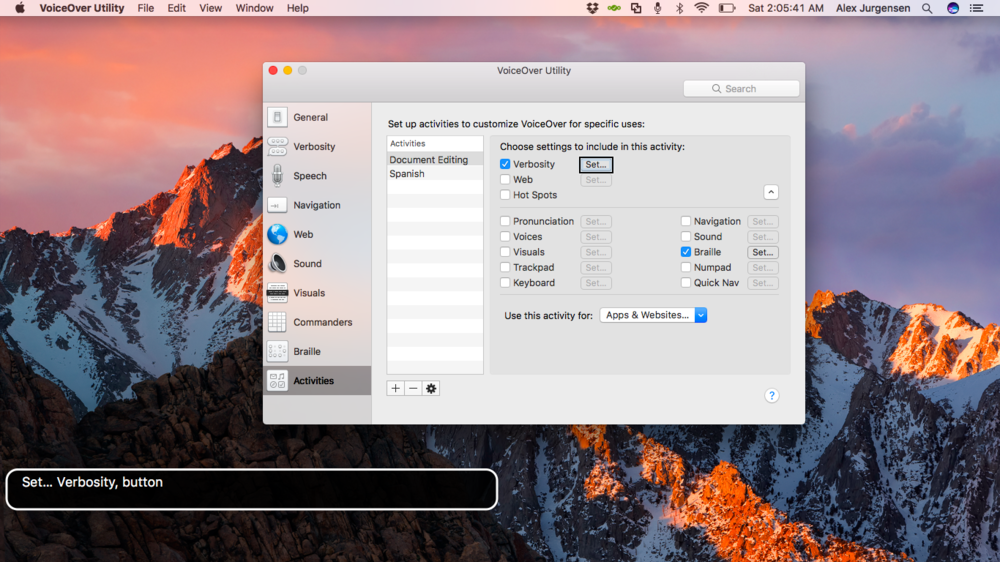Check the Trackpad checkbox
This screenshot has width=1000, height=562.
click(x=505, y=267)
